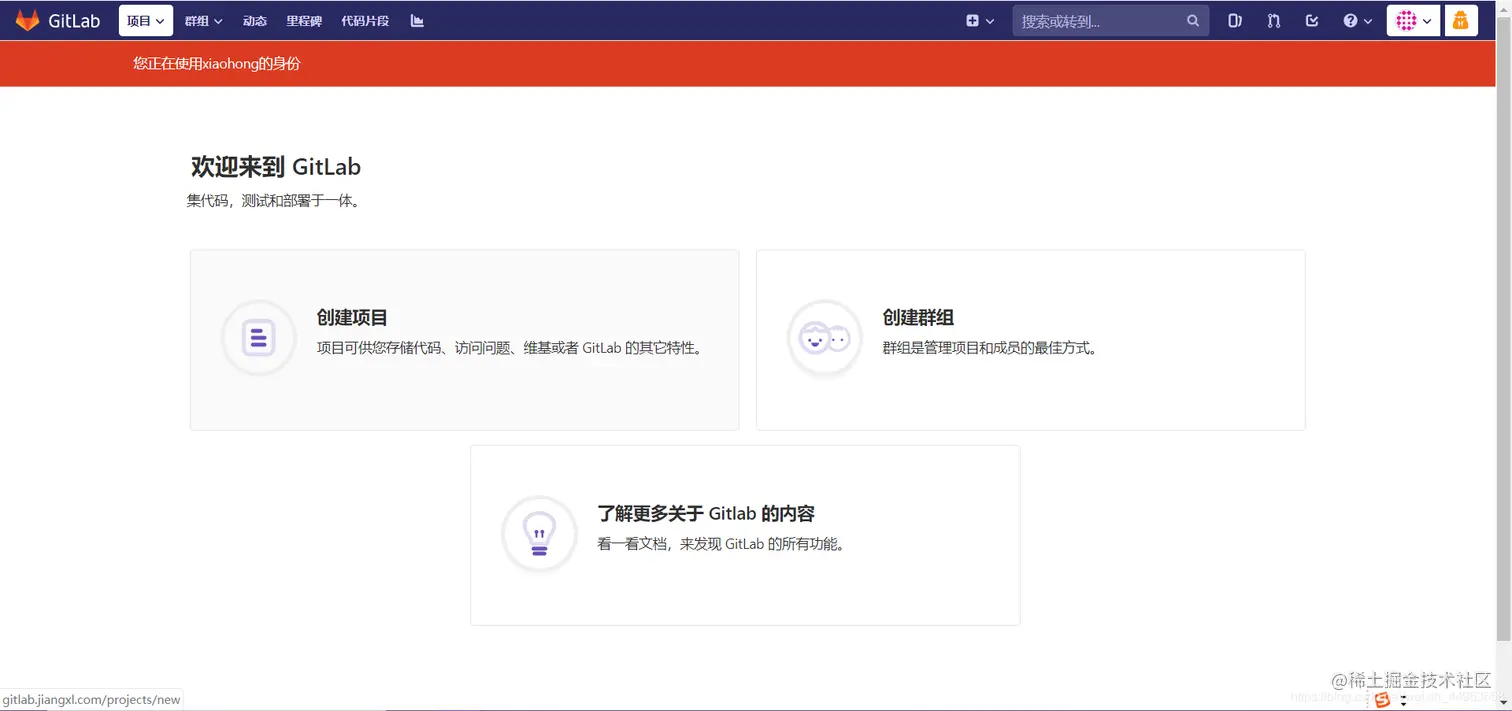Click the orange impersonation exit icon
The width and height of the screenshot is (1512, 711).
1461,20
